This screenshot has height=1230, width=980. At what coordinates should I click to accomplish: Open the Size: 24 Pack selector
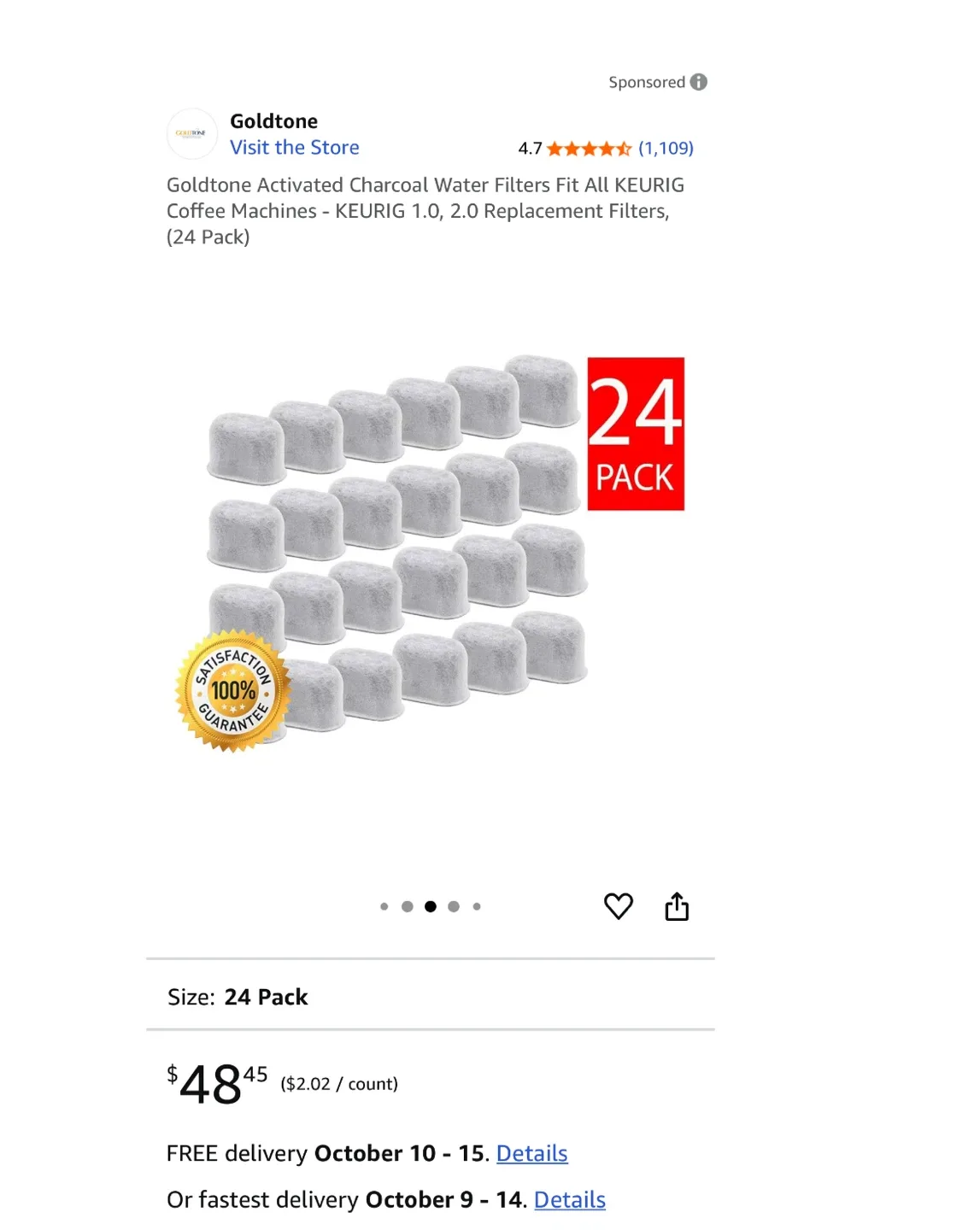click(266, 997)
